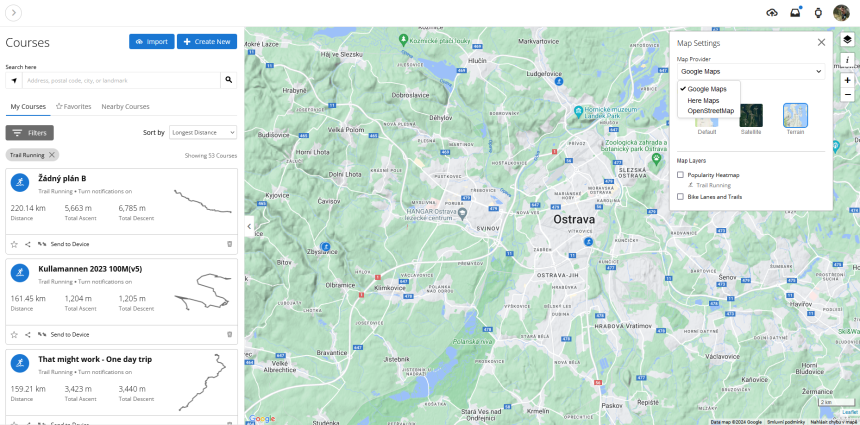Image resolution: width=860 pixels, height=425 pixels.
Task: Switch to the Favorites tab
Action: coord(74,106)
